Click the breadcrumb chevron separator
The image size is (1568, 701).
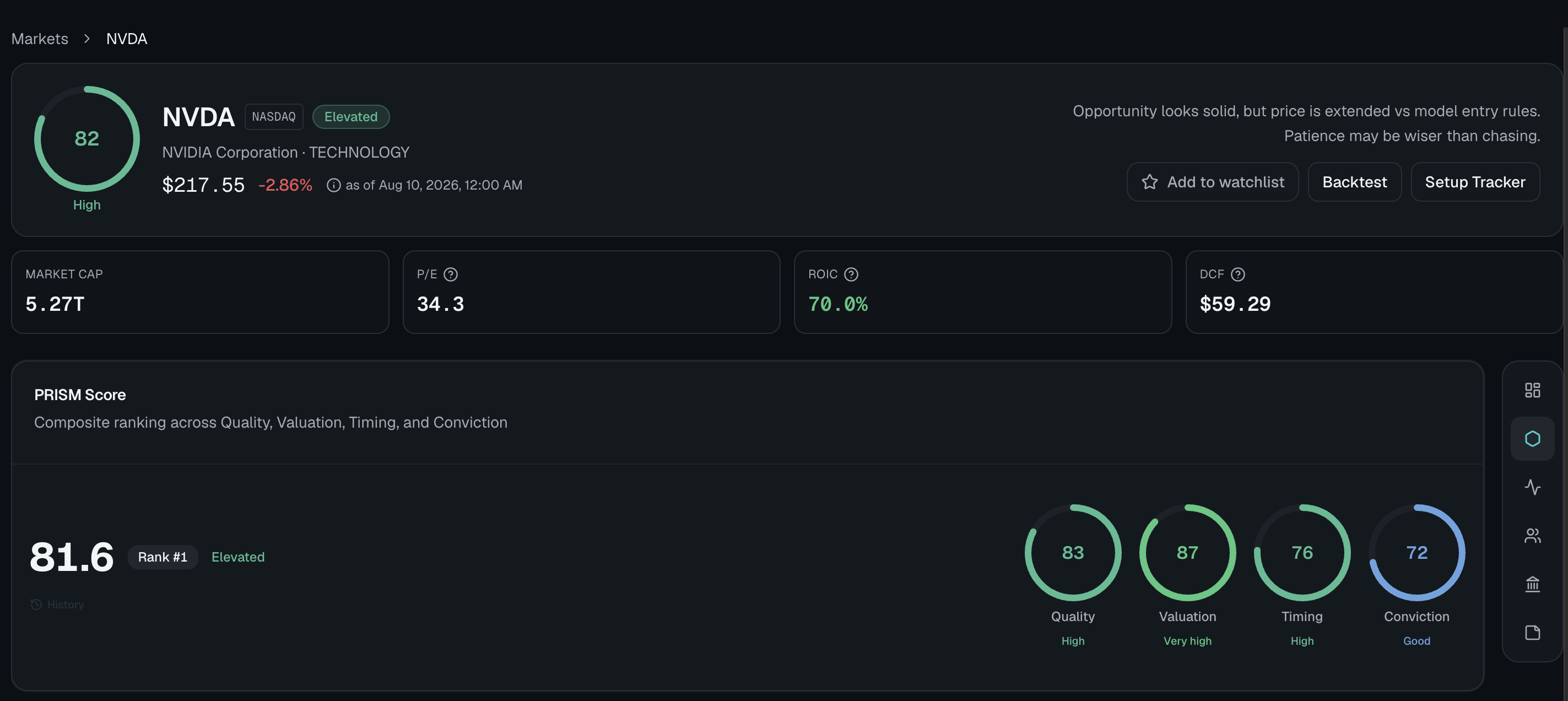(x=87, y=39)
